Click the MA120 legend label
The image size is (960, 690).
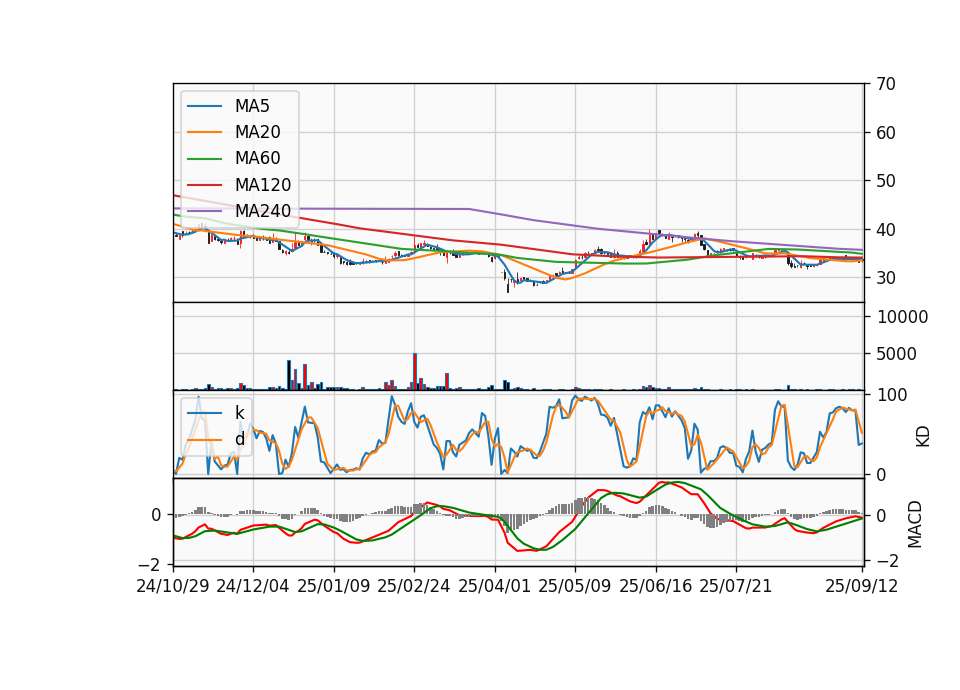(263, 185)
